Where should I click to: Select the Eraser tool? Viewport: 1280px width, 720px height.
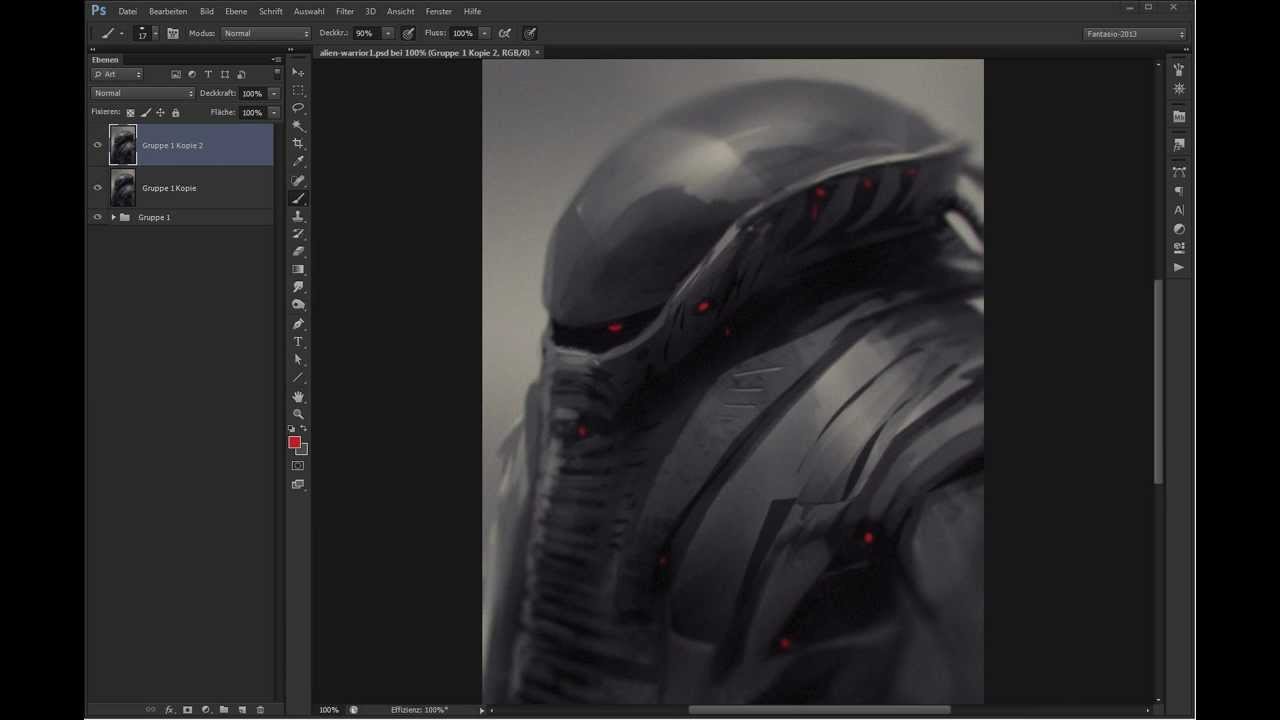coord(298,252)
